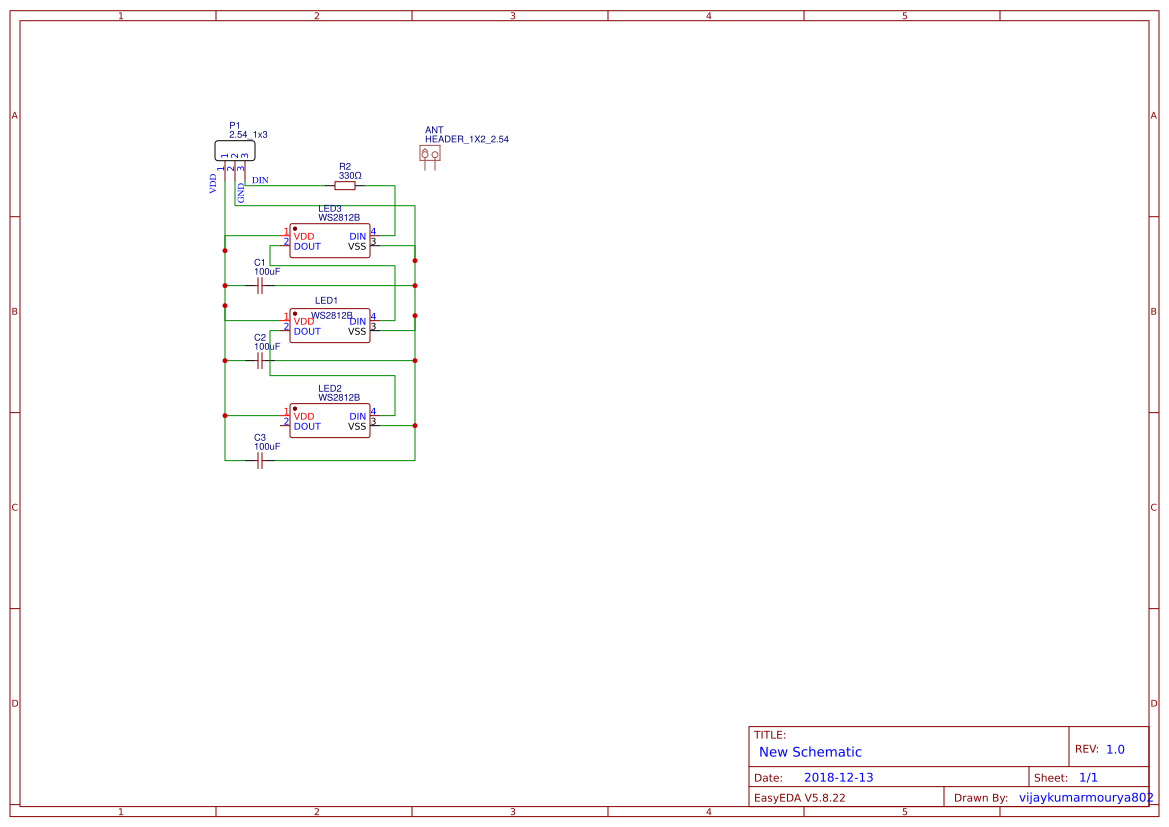Select the P1 2.54_1x3 header symbol
1169x827 pixels.
(232, 149)
